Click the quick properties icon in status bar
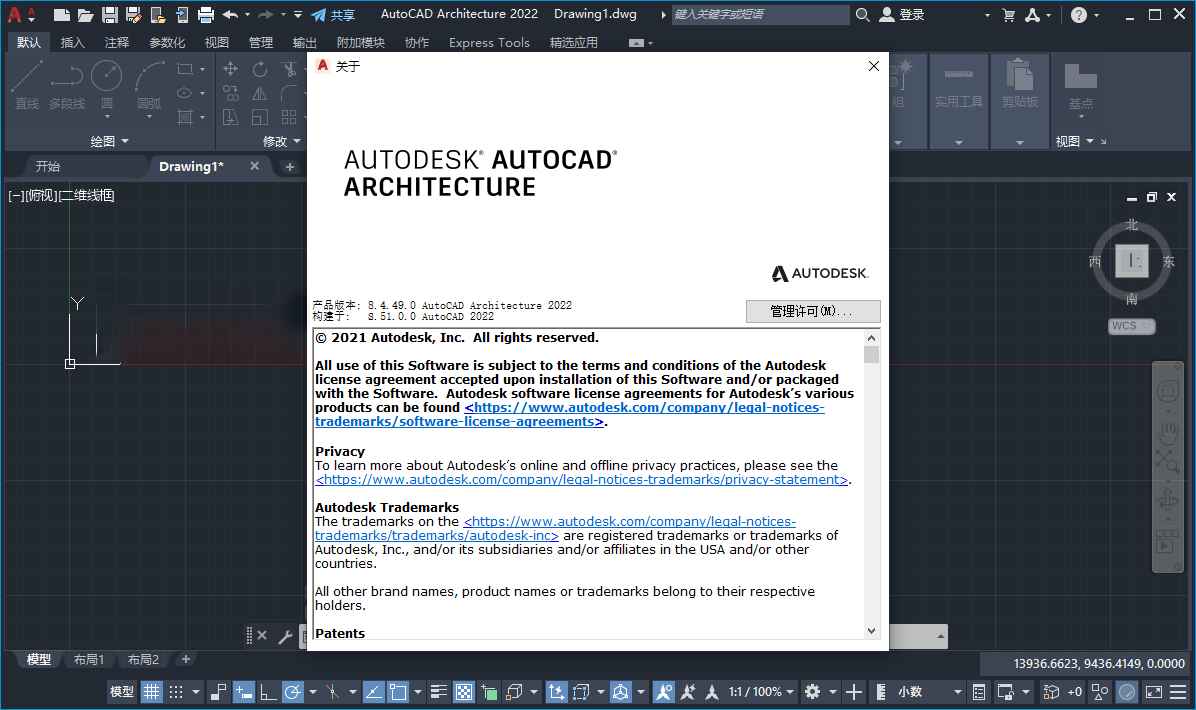 point(979,692)
